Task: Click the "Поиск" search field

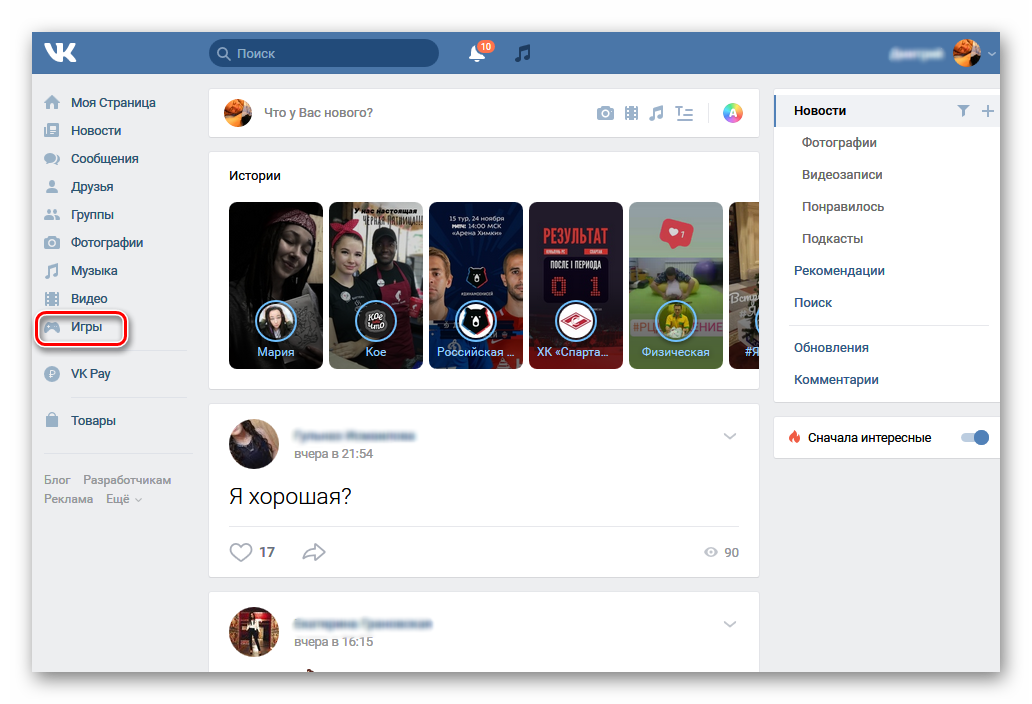Action: point(324,53)
